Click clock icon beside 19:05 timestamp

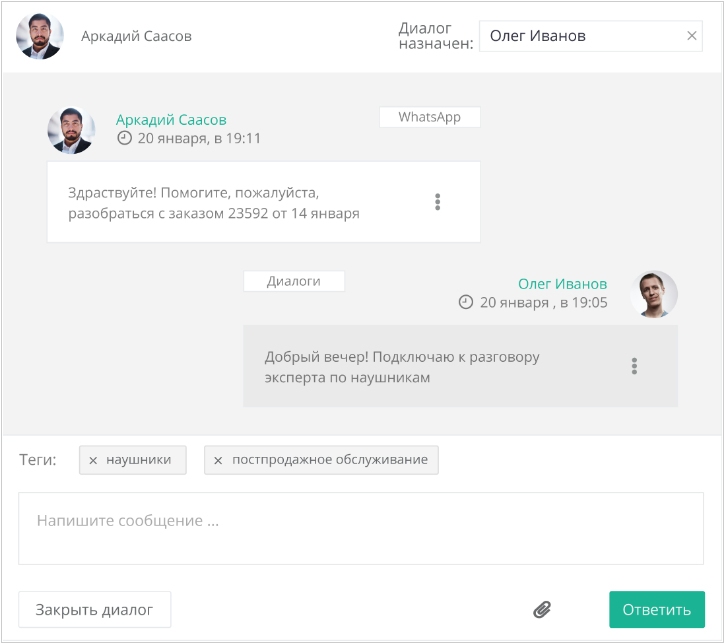pyautogui.click(x=465, y=302)
